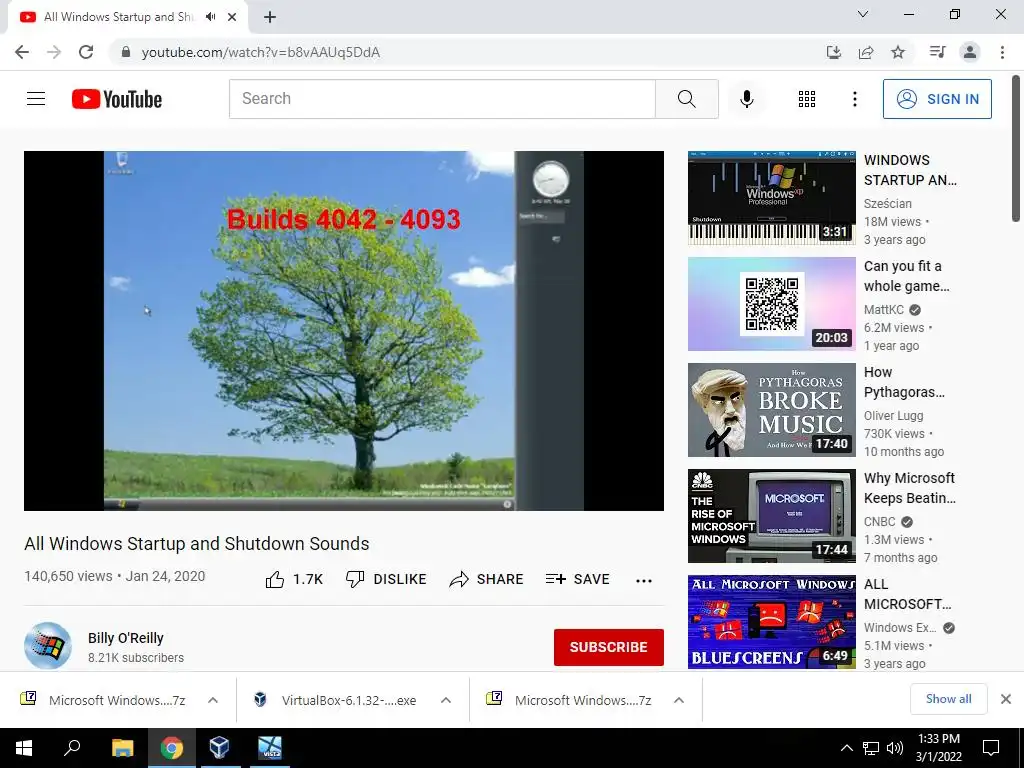Open YouTube settings three-dot menu
Image resolution: width=1024 pixels, height=768 pixels.
[854, 99]
